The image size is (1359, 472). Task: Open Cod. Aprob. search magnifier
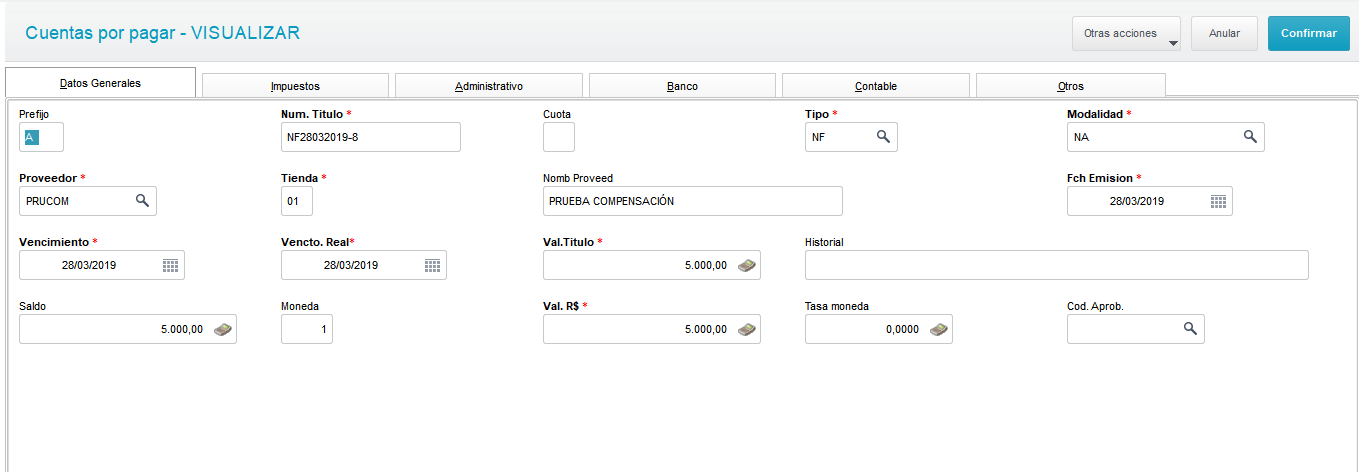(x=1190, y=328)
